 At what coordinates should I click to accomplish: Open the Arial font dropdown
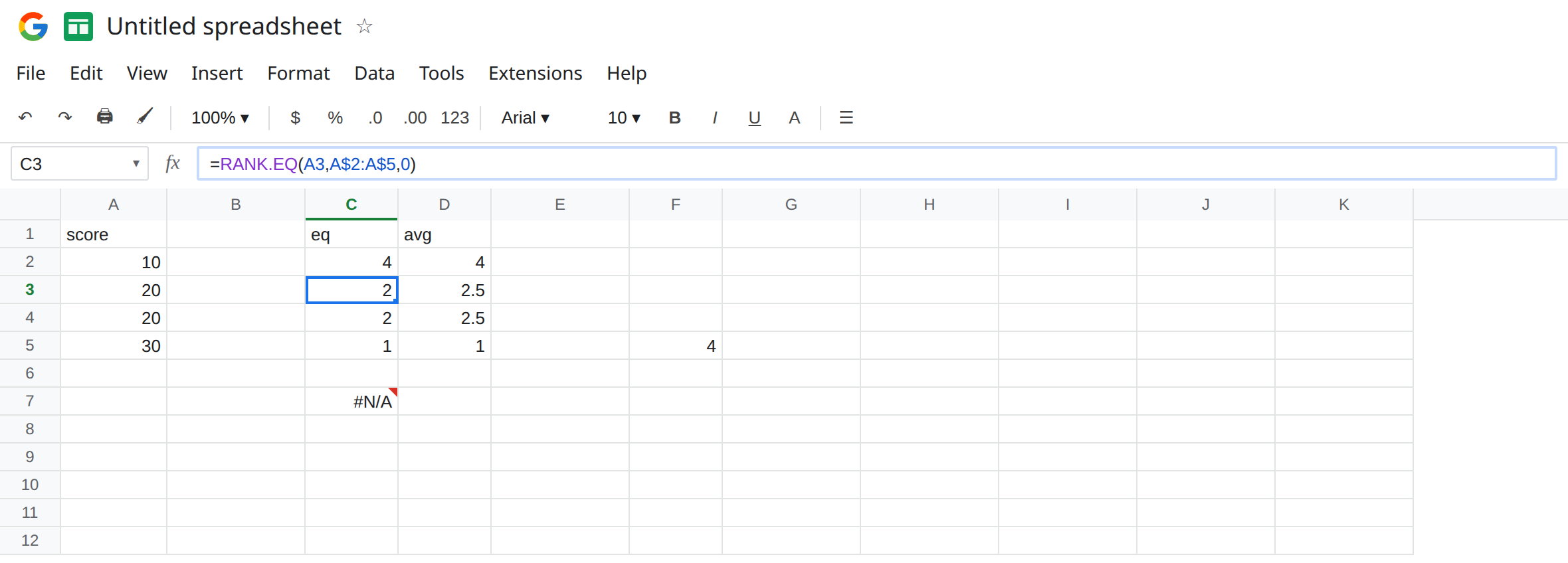click(526, 118)
